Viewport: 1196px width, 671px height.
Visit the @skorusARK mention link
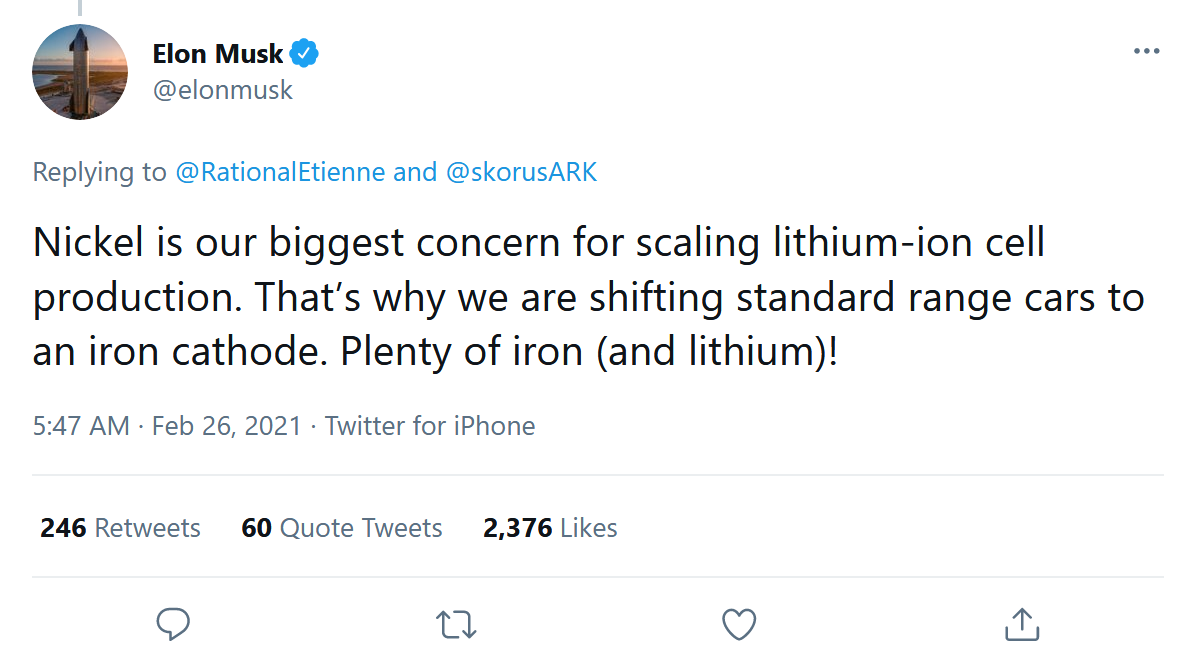tap(521, 172)
